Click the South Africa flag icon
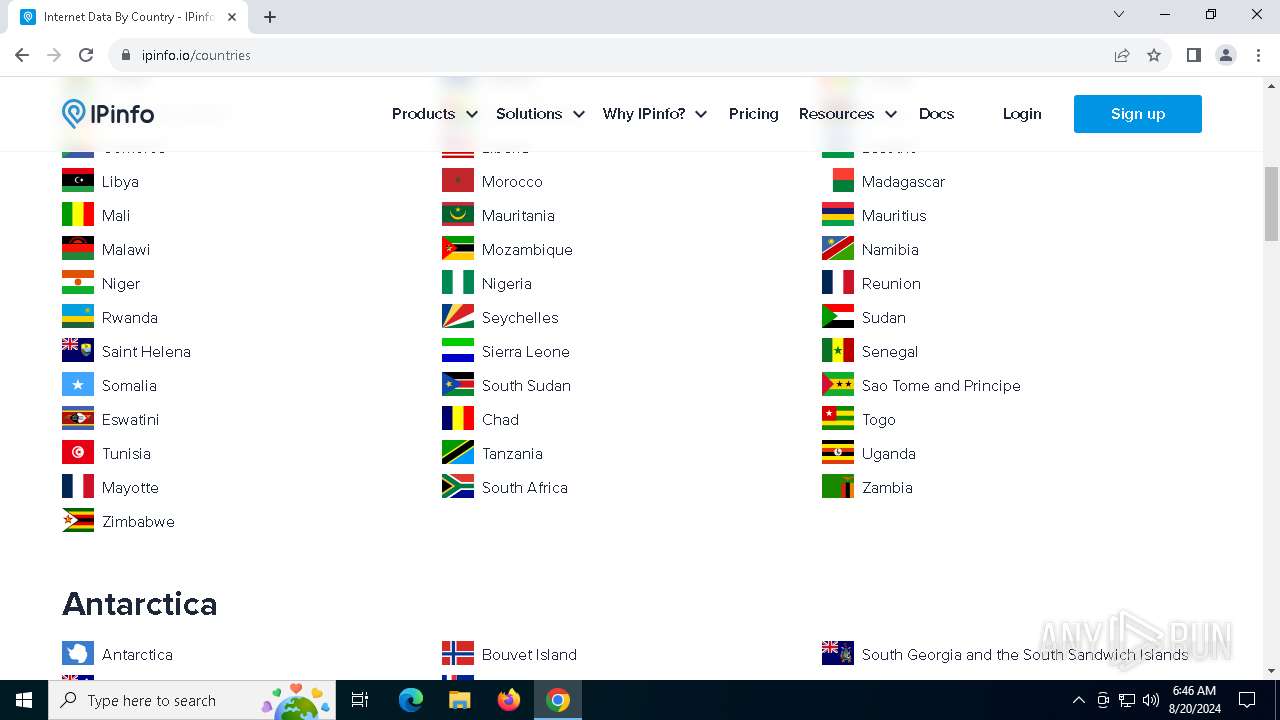 (x=458, y=487)
